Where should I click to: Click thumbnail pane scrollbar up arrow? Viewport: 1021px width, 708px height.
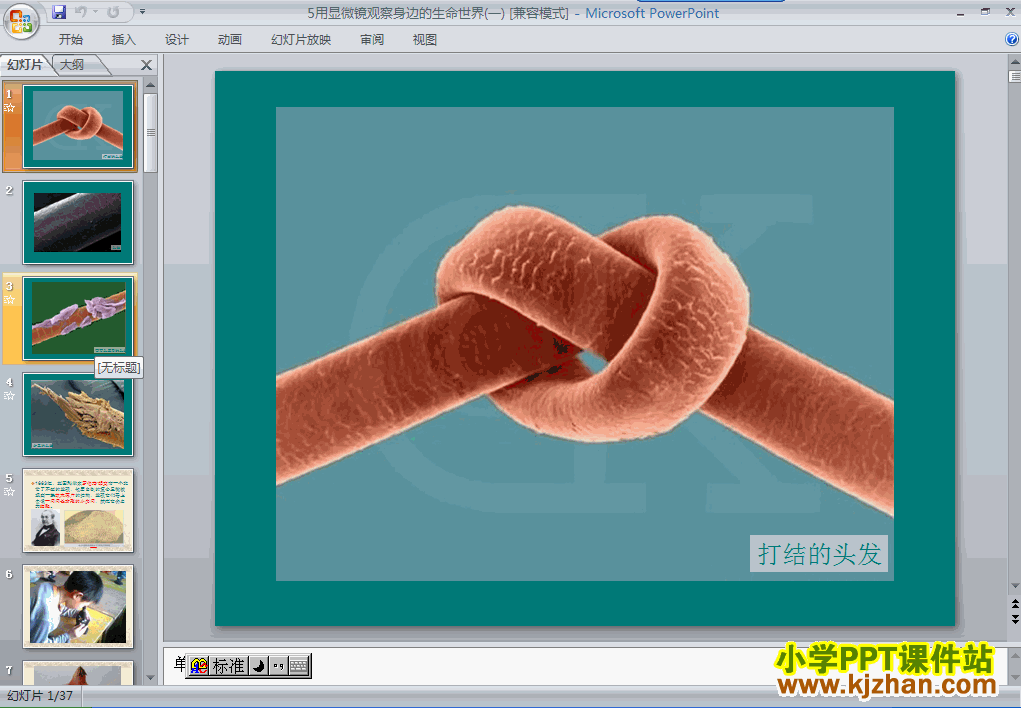[x=150, y=85]
